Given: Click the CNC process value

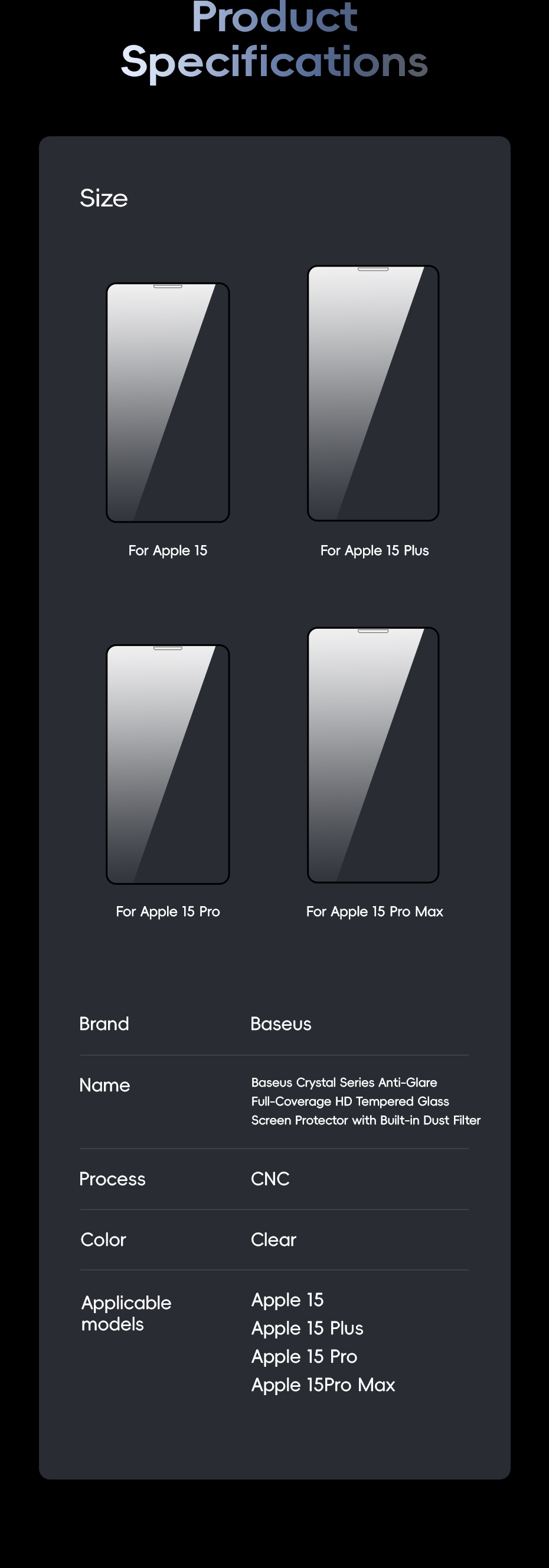Looking at the screenshot, I should click(x=270, y=1179).
